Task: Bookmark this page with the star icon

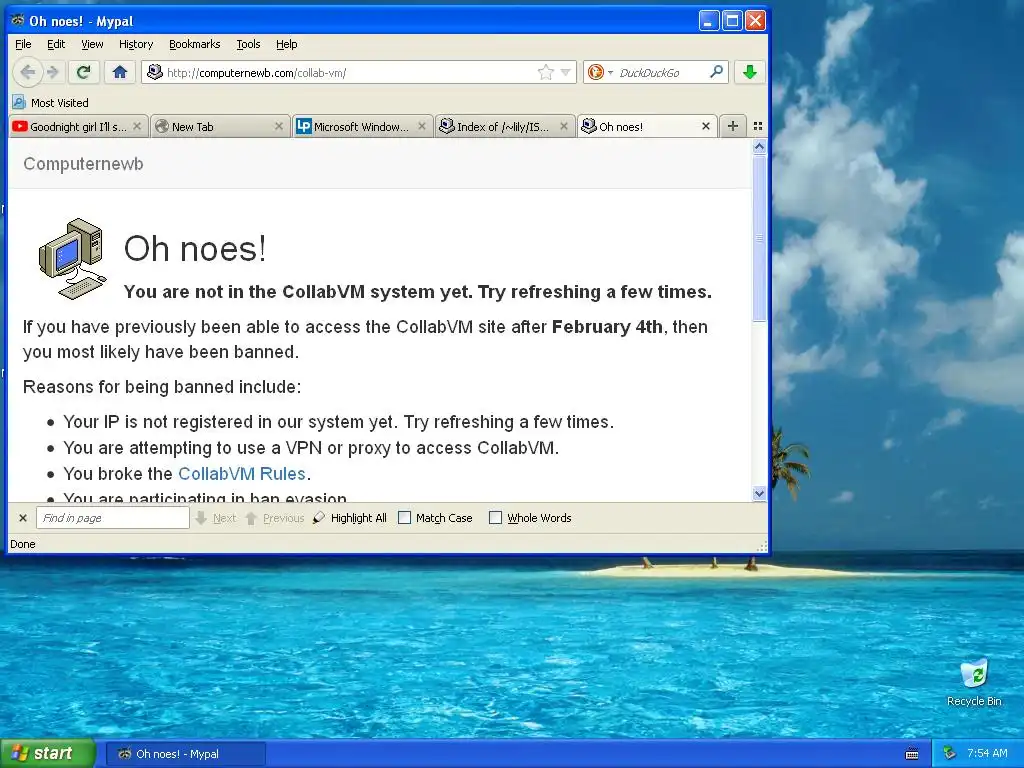Action: click(545, 72)
